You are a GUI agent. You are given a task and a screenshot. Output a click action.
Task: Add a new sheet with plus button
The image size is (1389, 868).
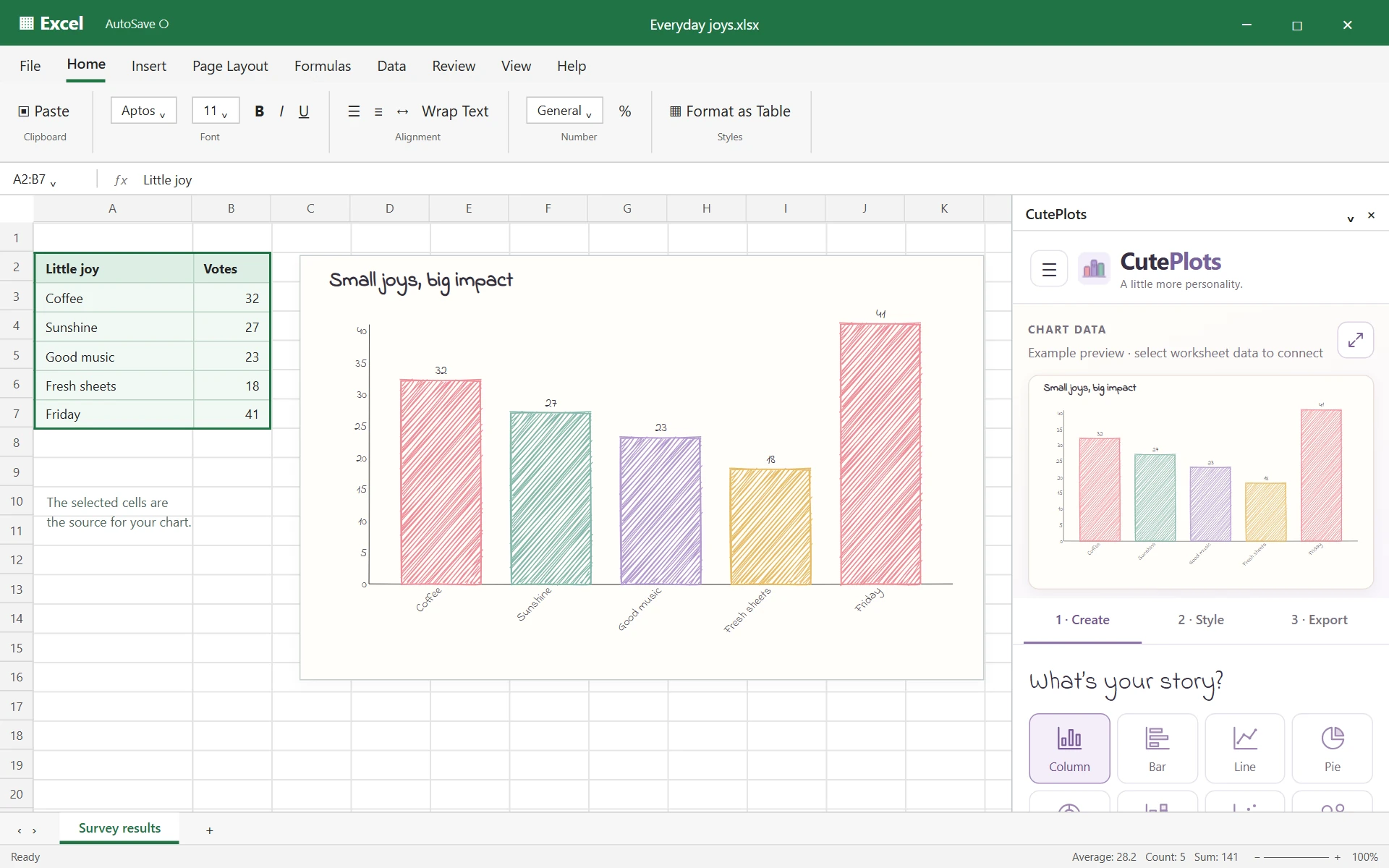tap(210, 830)
